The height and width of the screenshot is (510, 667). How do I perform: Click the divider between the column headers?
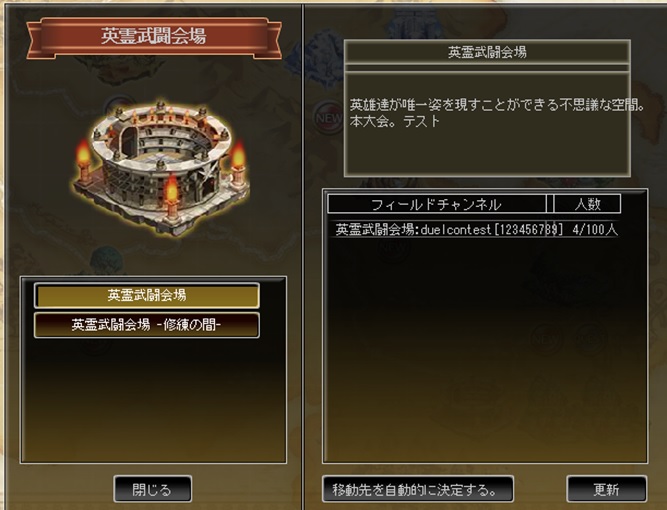[x=550, y=204]
